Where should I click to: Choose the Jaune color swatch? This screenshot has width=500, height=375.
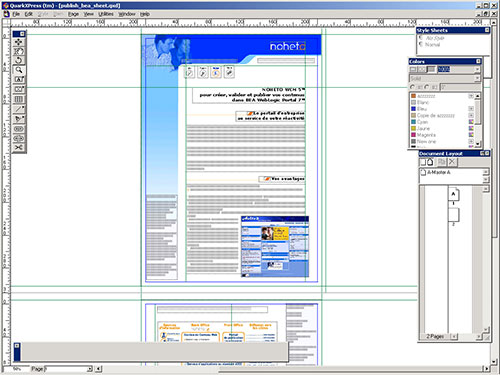tap(413, 128)
